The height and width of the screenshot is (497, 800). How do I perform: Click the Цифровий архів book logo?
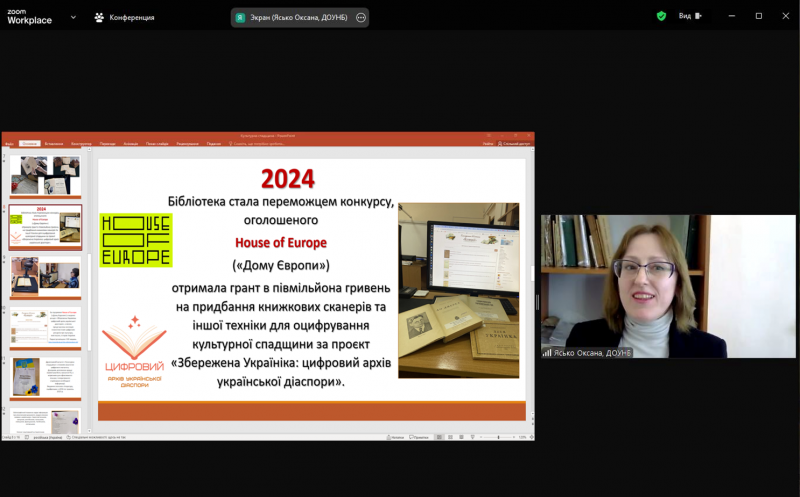(x=135, y=352)
